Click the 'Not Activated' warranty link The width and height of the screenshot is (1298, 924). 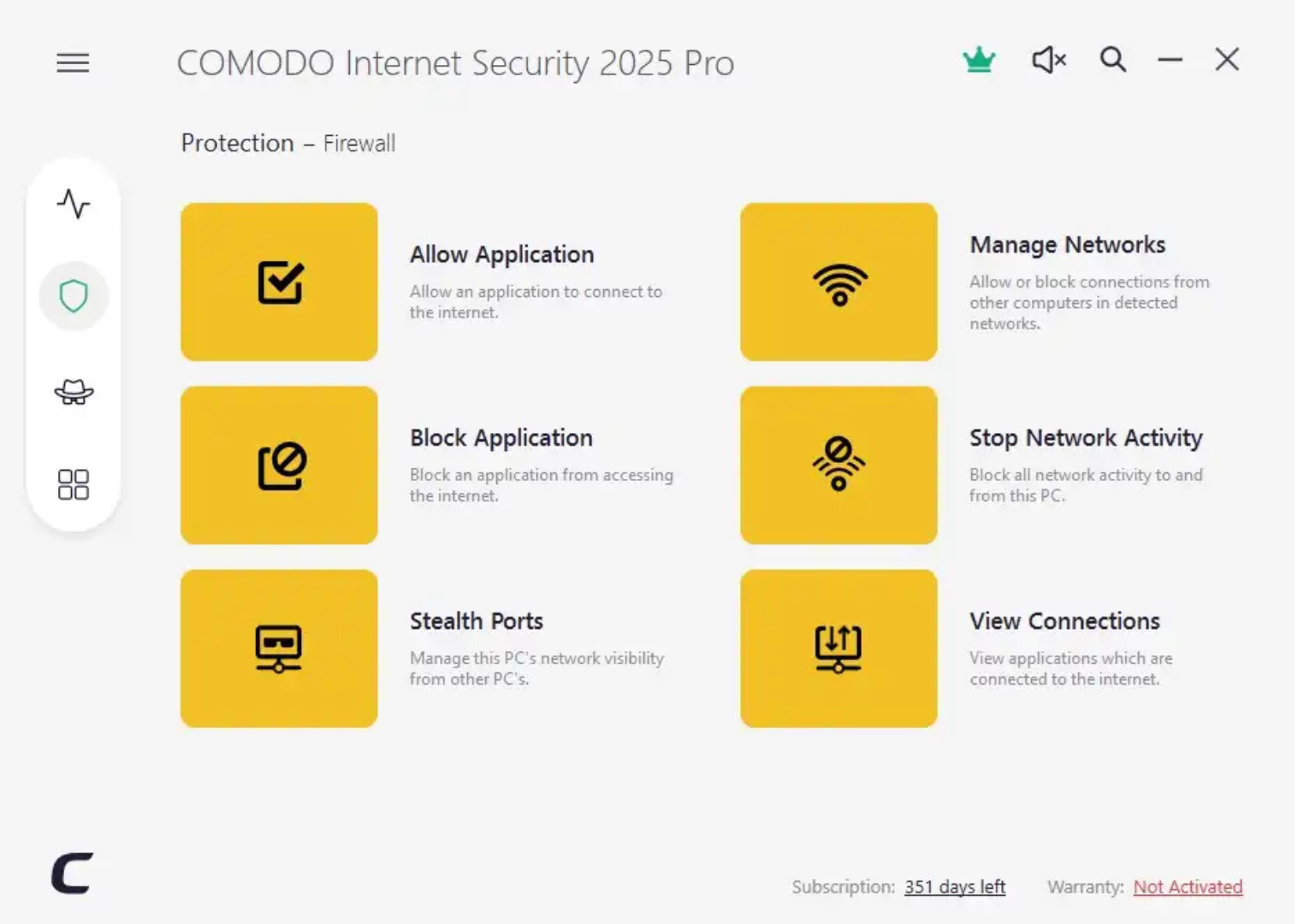pos(1188,887)
